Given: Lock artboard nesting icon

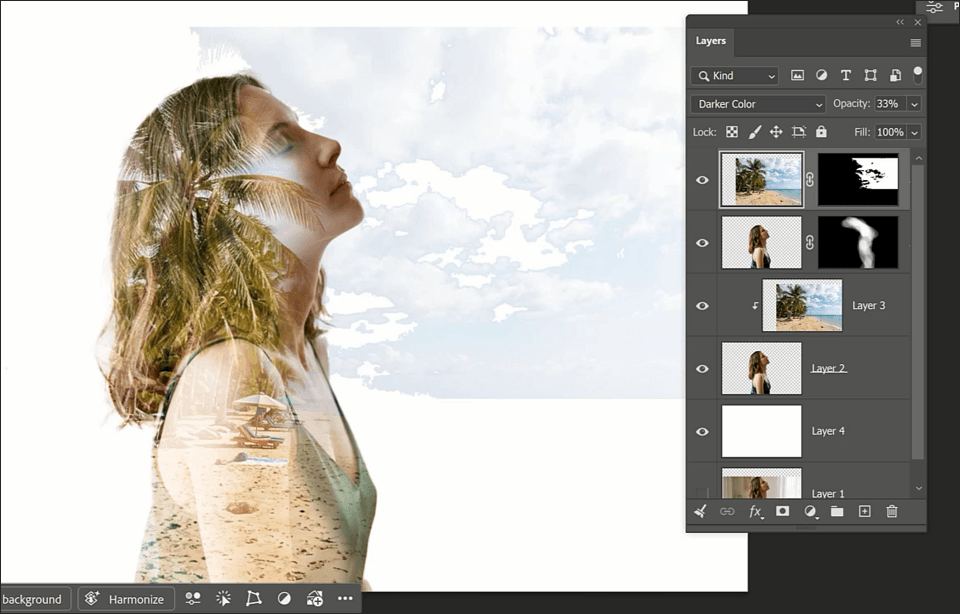Looking at the screenshot, I should (x=798, y=132).
